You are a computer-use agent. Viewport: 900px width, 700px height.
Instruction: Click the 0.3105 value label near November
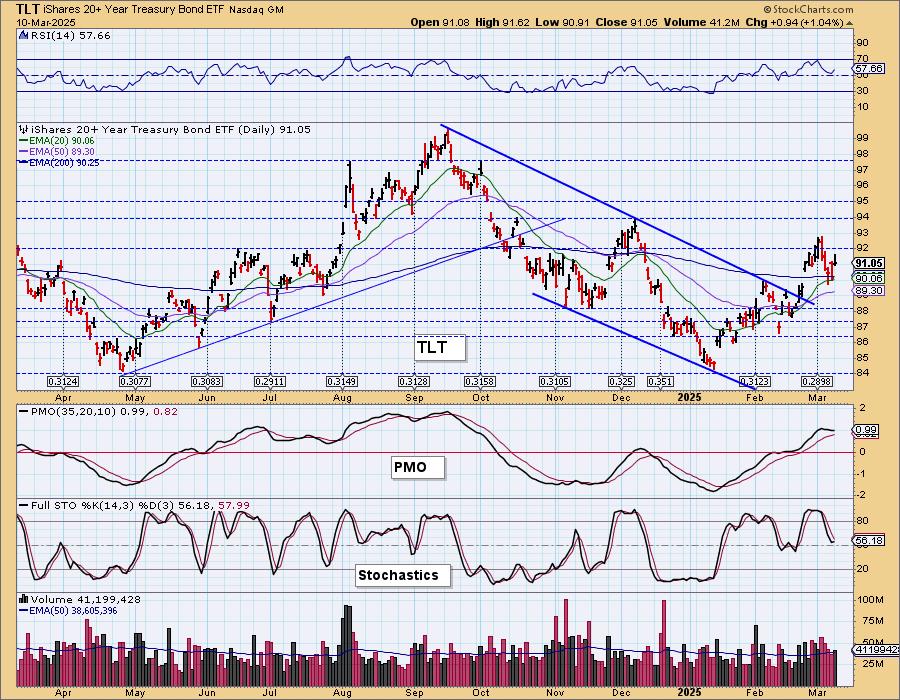[x=554, y=382]
